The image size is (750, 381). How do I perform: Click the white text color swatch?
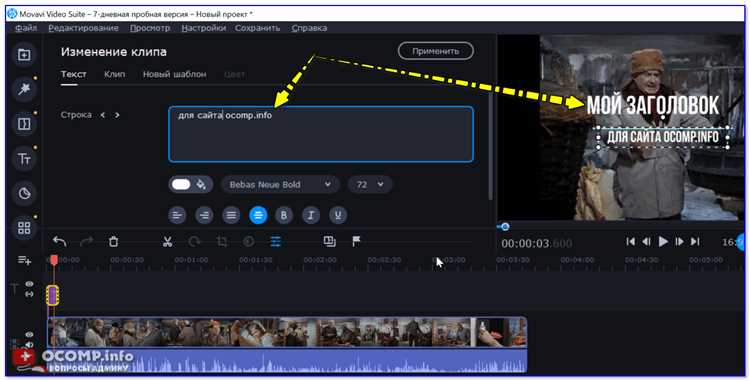pyautogui.click(x=181, y=185)
